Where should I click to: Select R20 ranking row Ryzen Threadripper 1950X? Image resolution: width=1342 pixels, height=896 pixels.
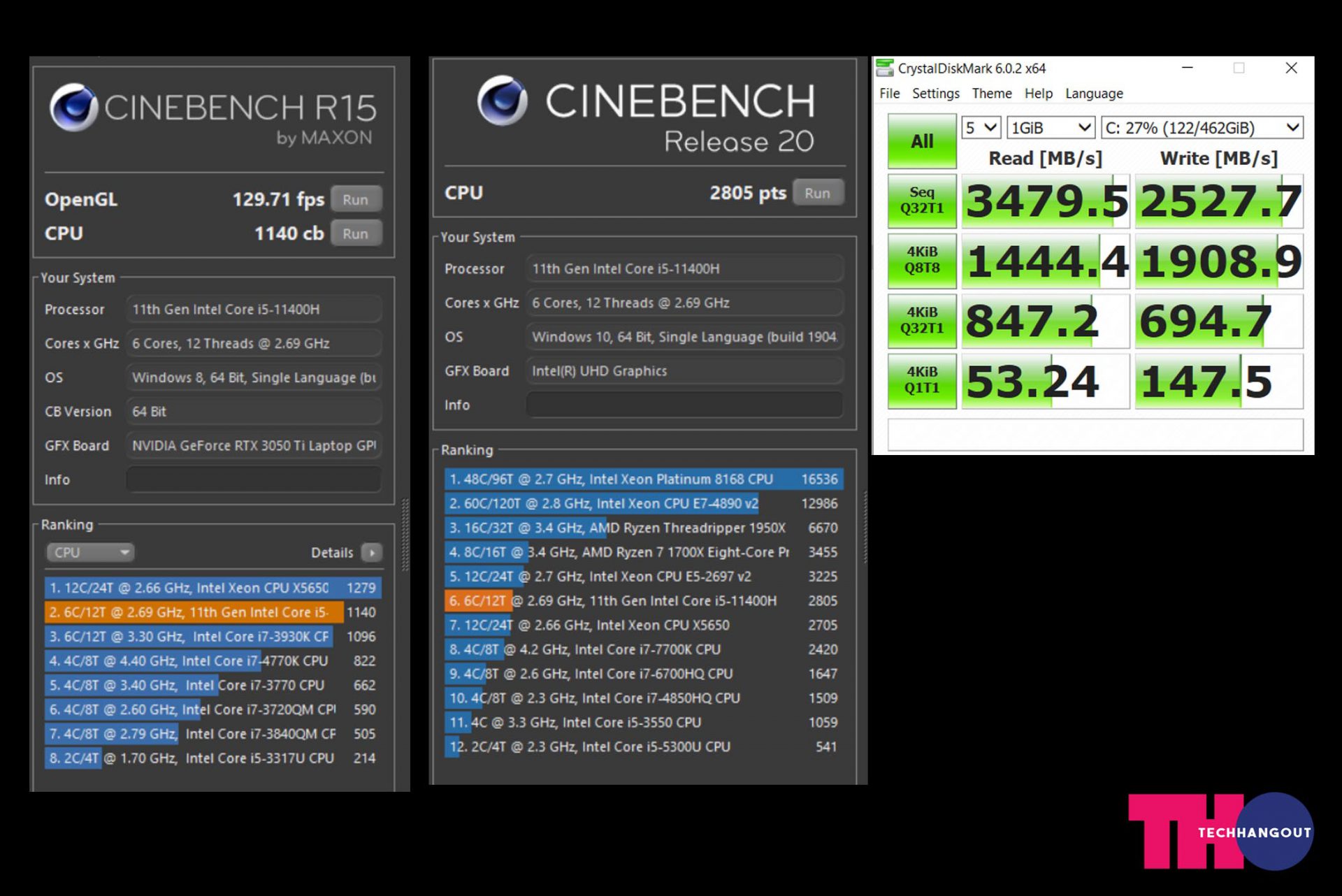pyautogui.click(x=644, y=528)
